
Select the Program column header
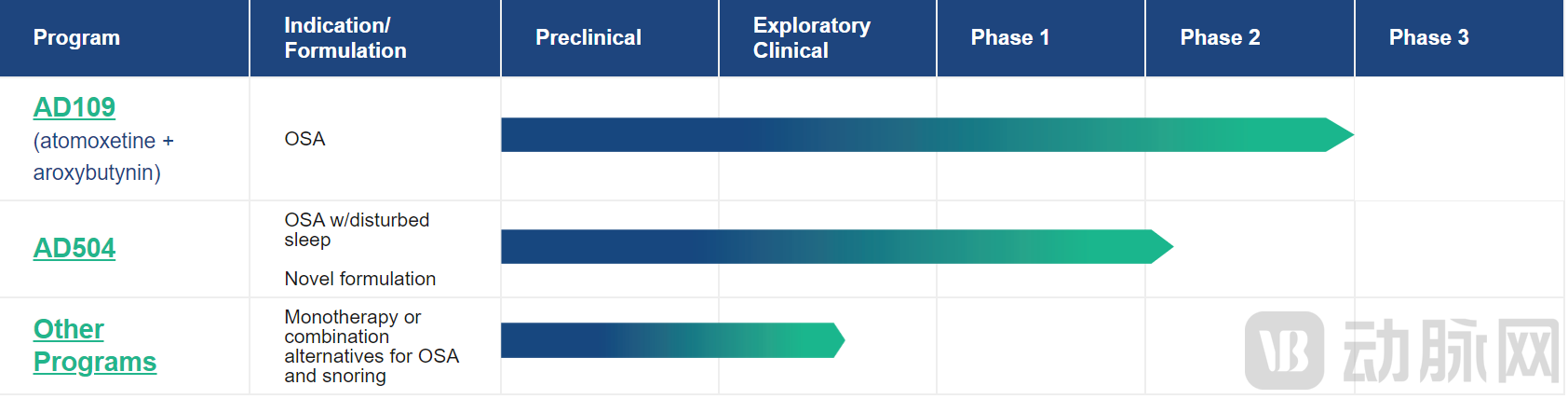pos(76,38)
